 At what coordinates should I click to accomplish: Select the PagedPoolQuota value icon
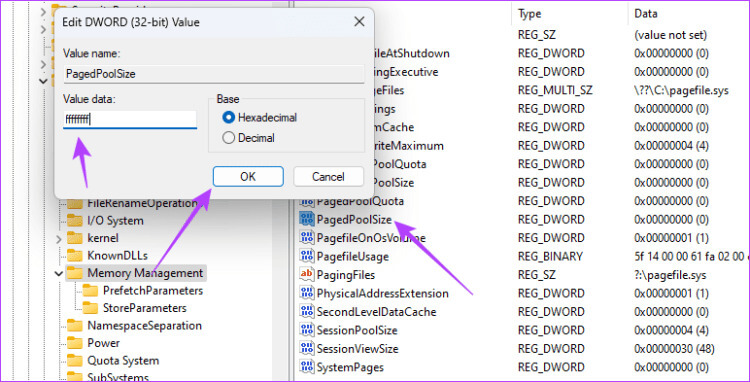tap(306, 201)
